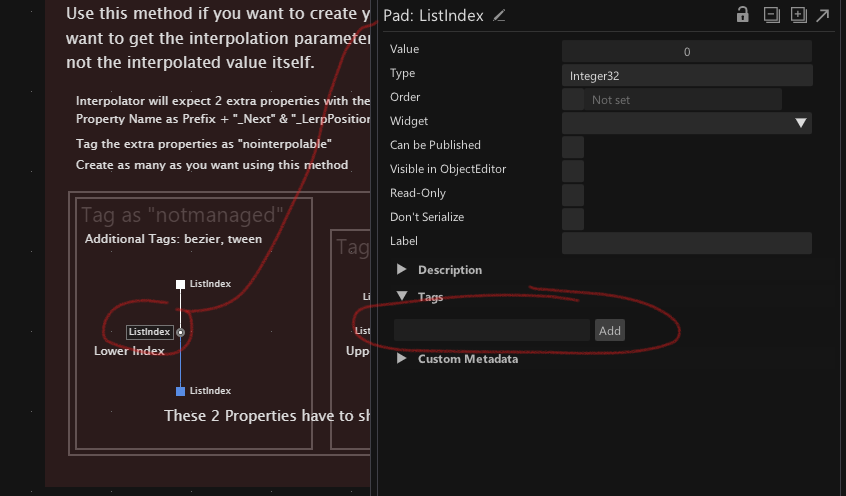Image resolution: width=846 pixels, height=496 pixels.
Task: Toggle the Order checkbox next to Not set
Action: pyautogui.click(x=573, y=99)
